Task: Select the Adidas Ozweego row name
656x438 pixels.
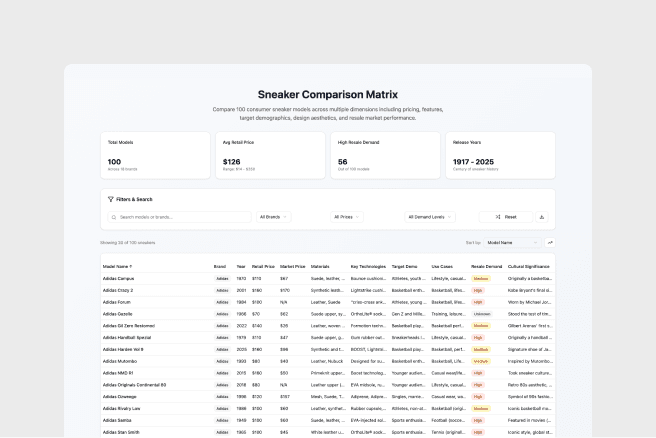Action: pos(120,397)
